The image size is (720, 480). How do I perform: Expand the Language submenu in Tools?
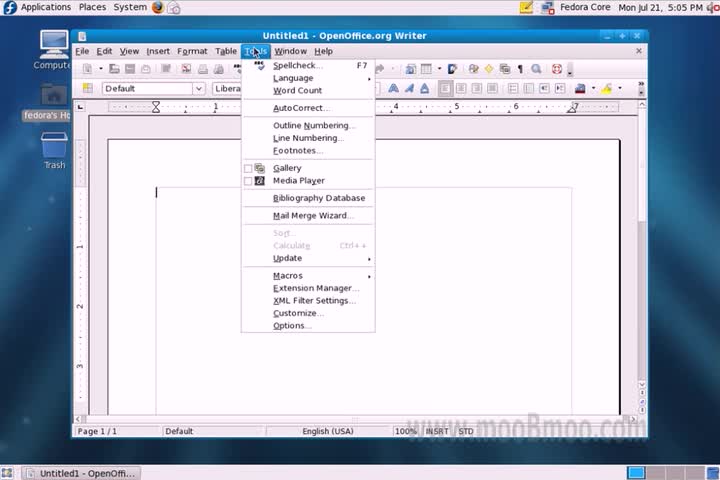point(308,78)
